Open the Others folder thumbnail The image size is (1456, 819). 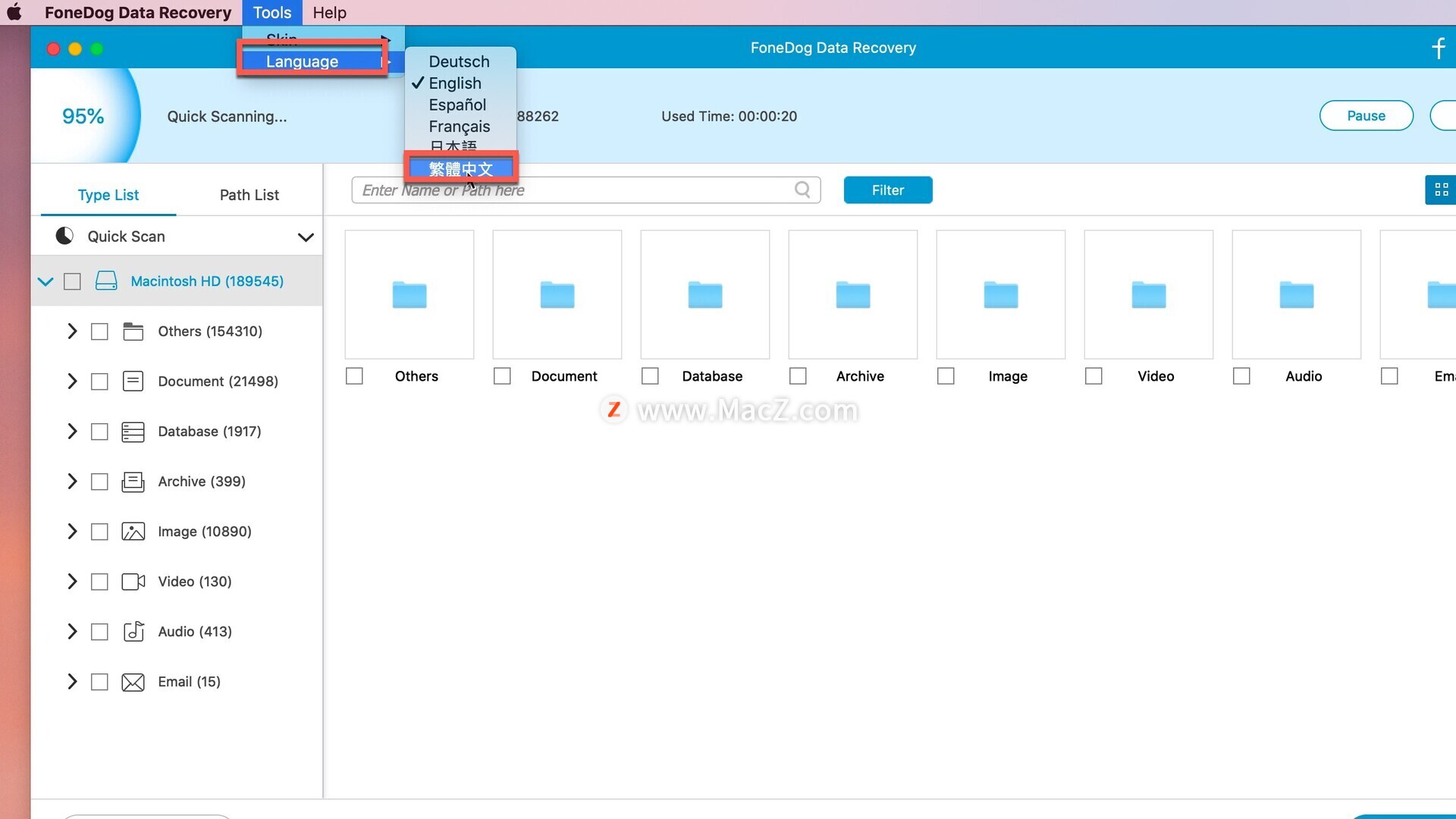click(x=409, y=294)
